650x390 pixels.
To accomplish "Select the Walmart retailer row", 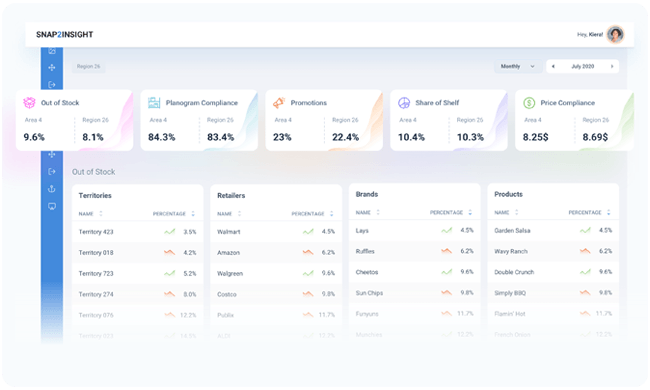I will (276, 232).
